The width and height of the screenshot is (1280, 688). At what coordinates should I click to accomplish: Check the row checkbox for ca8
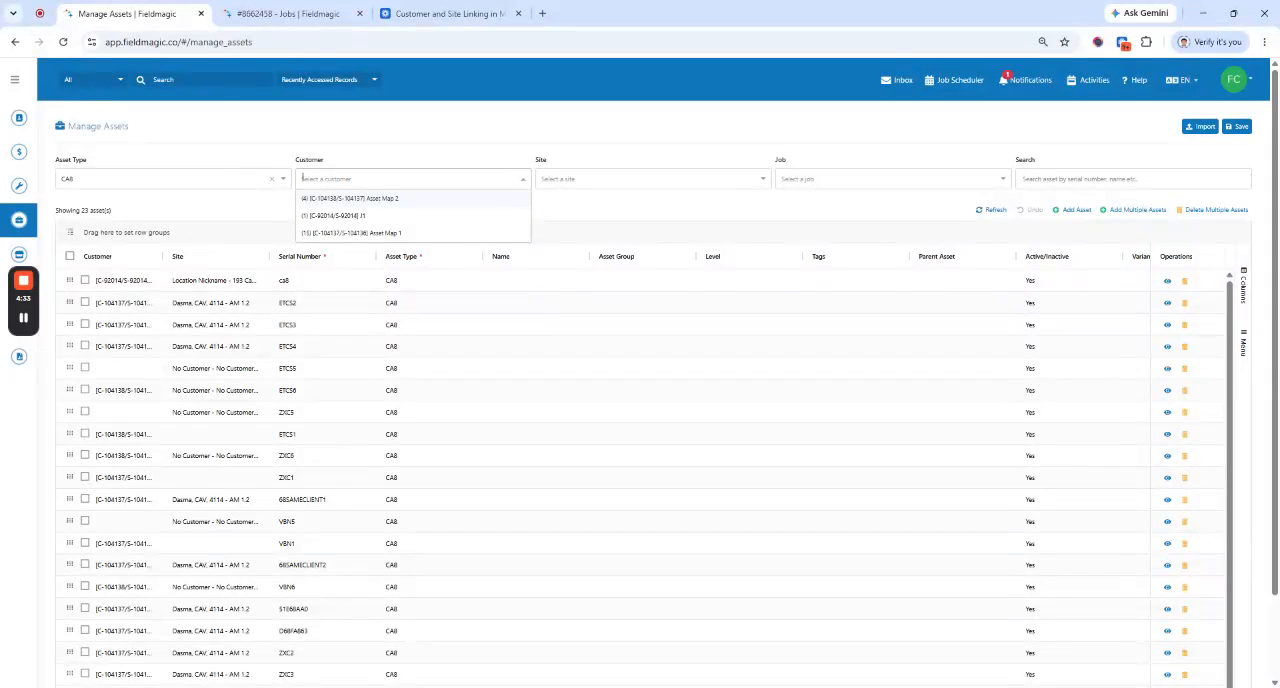[85, 280]
